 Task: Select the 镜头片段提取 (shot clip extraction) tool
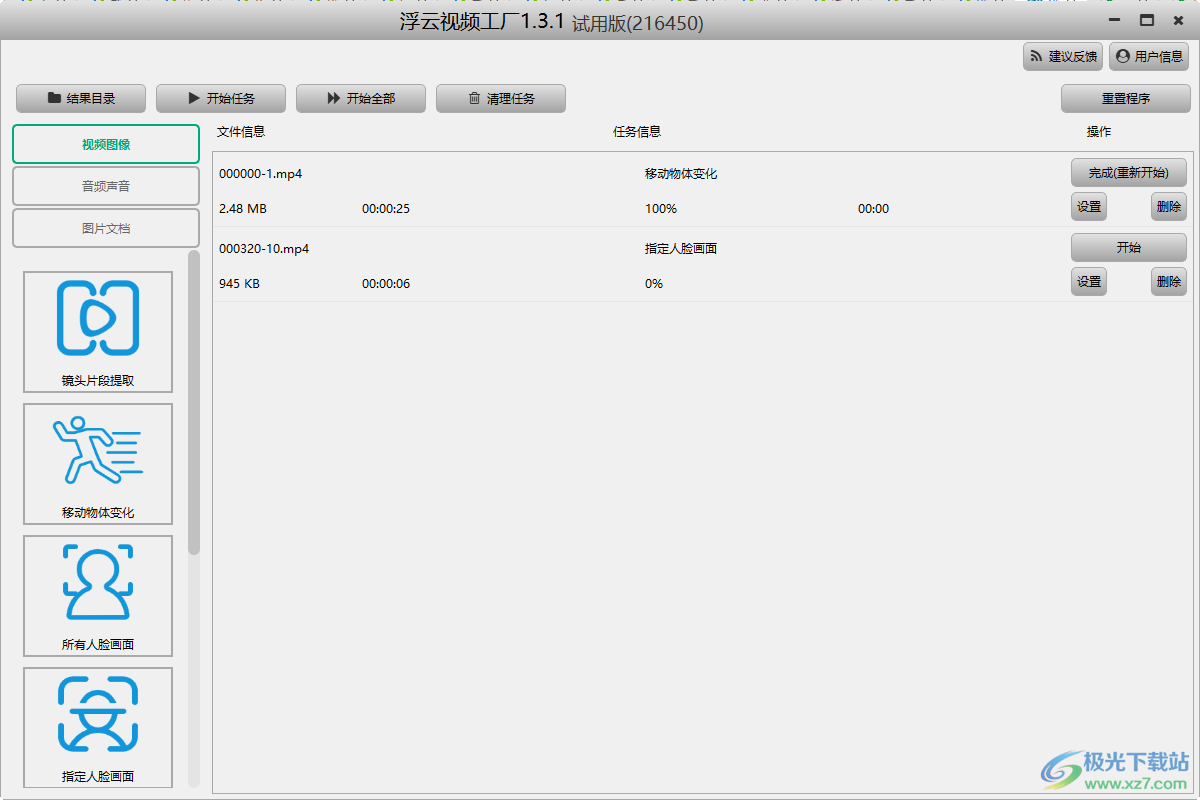pyautogui.click(x=97, y=331)
